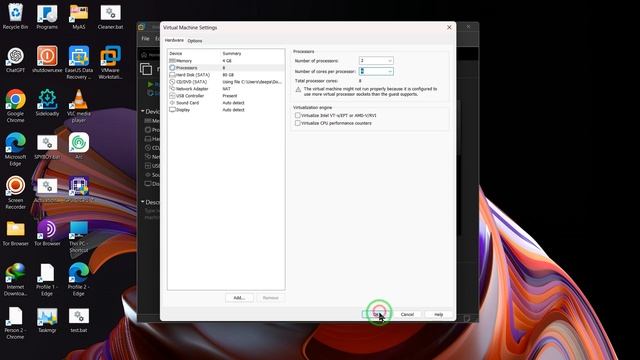Click the Add... device button
640x360 pixels.
(239, 298)
